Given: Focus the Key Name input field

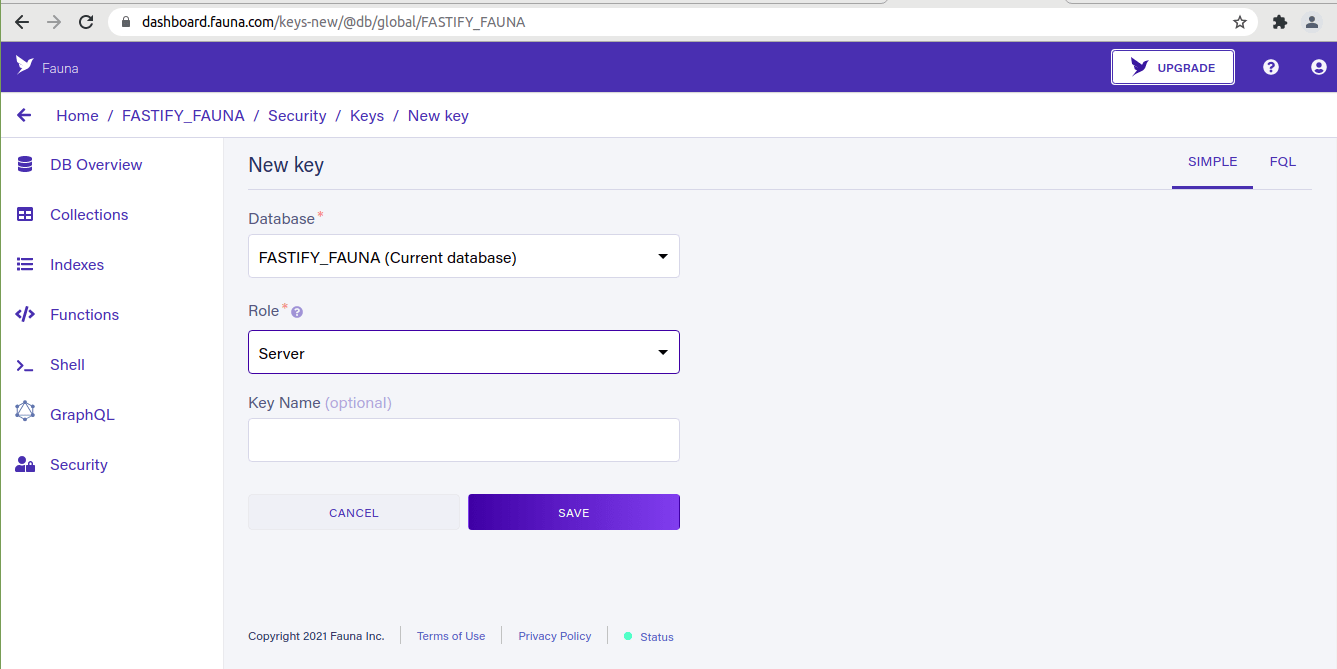Looking at the screenshot, I should (x=464, y=440).
